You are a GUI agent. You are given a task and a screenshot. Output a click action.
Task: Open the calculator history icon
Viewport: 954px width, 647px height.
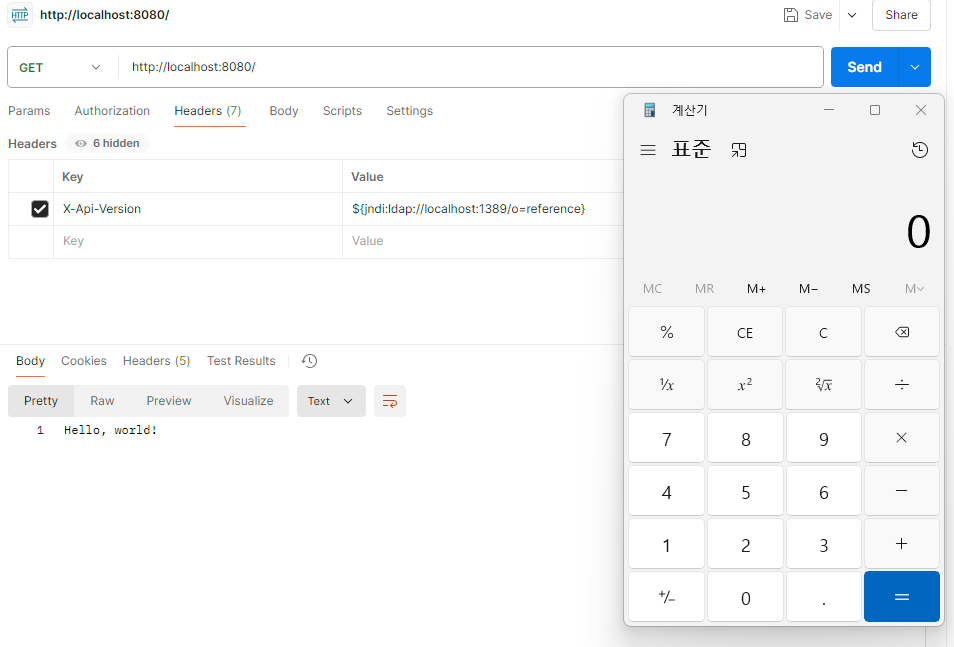tap(919, 150)
